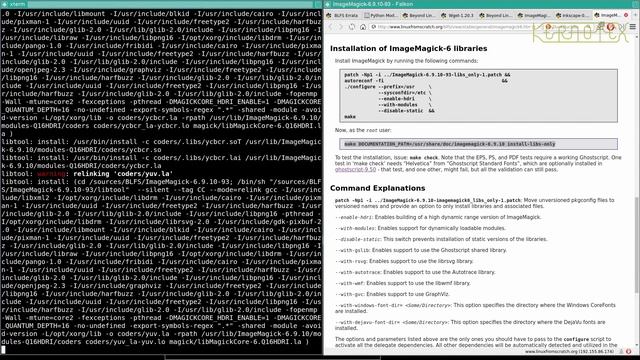Click the --with-wmf explanation entry
This screenshot has height=360, width=640.
[x=402, y=283]
